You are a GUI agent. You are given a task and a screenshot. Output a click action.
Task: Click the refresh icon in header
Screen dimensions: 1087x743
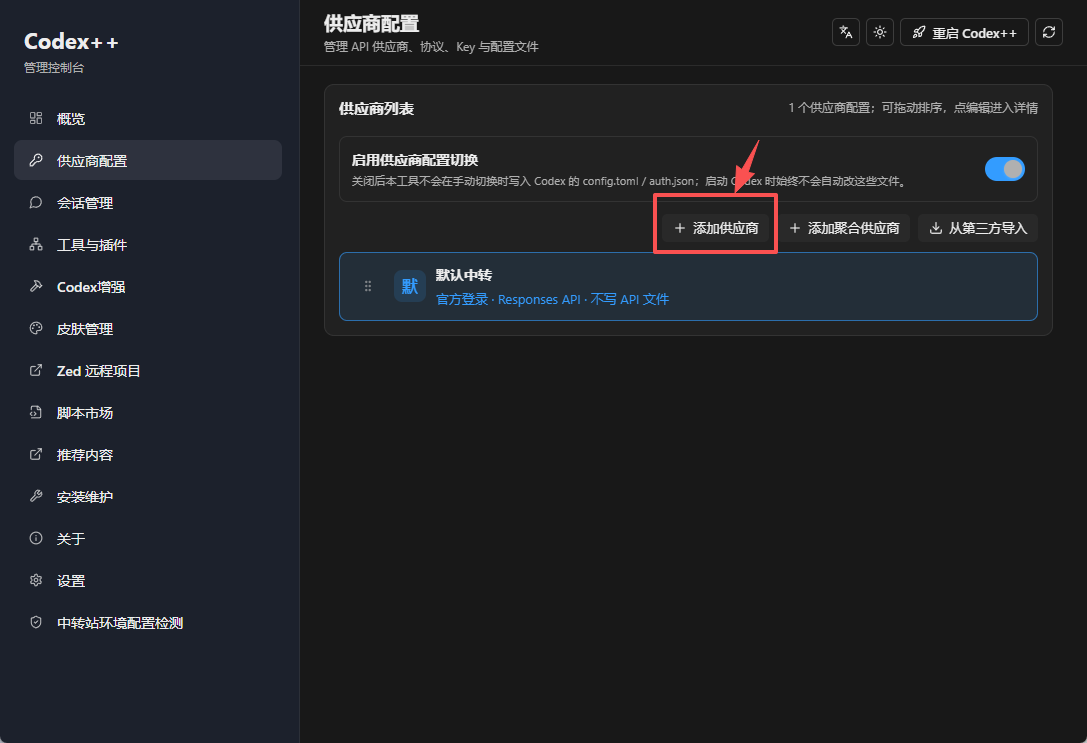pos(1049,33)
